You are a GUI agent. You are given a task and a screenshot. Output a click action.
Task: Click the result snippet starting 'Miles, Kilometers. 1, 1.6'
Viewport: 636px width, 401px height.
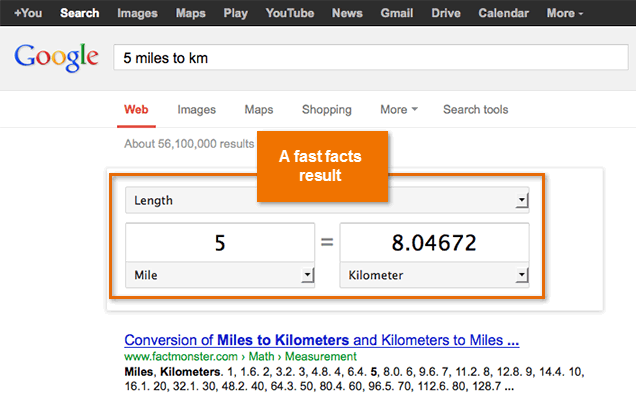[x=354, y=379]
